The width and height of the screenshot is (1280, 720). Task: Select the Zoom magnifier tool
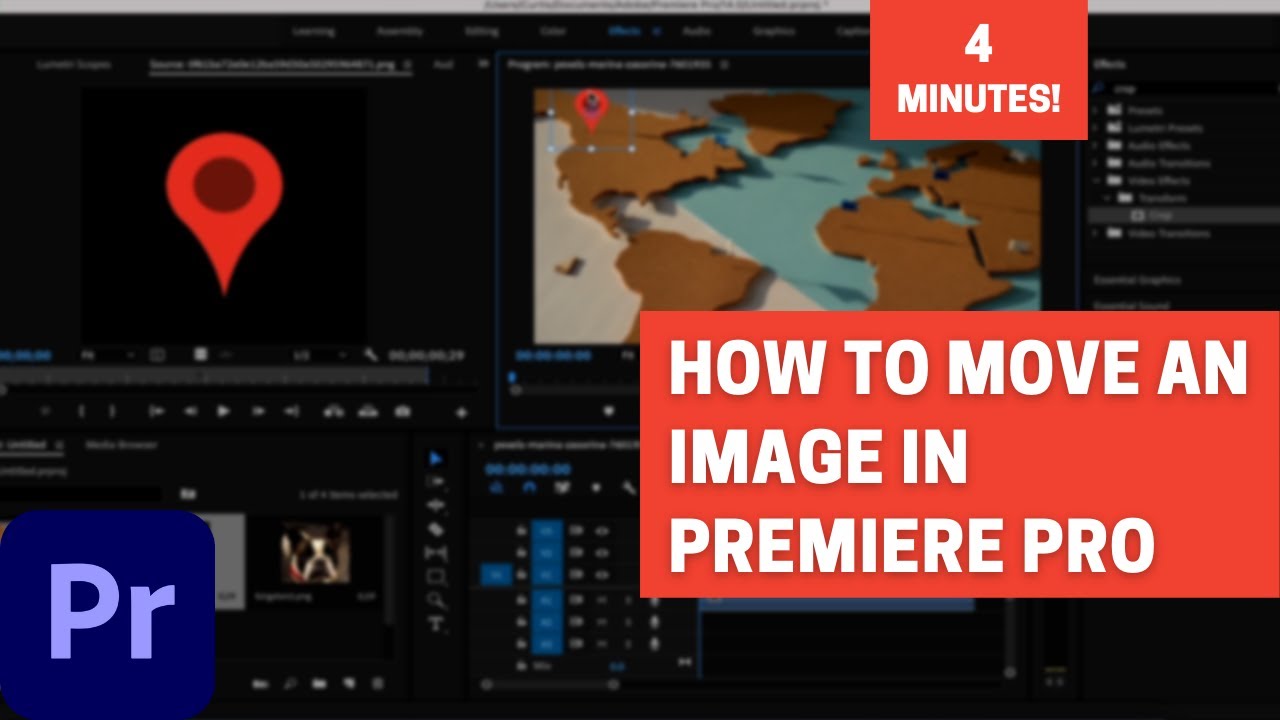click(436, 600)
